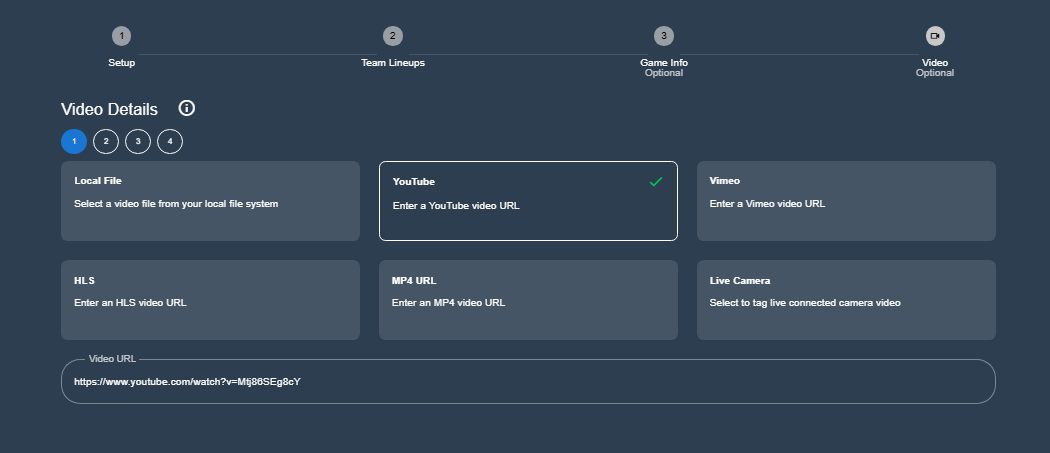
Task: Switch to video slot 2
Action: coord(106,142)
